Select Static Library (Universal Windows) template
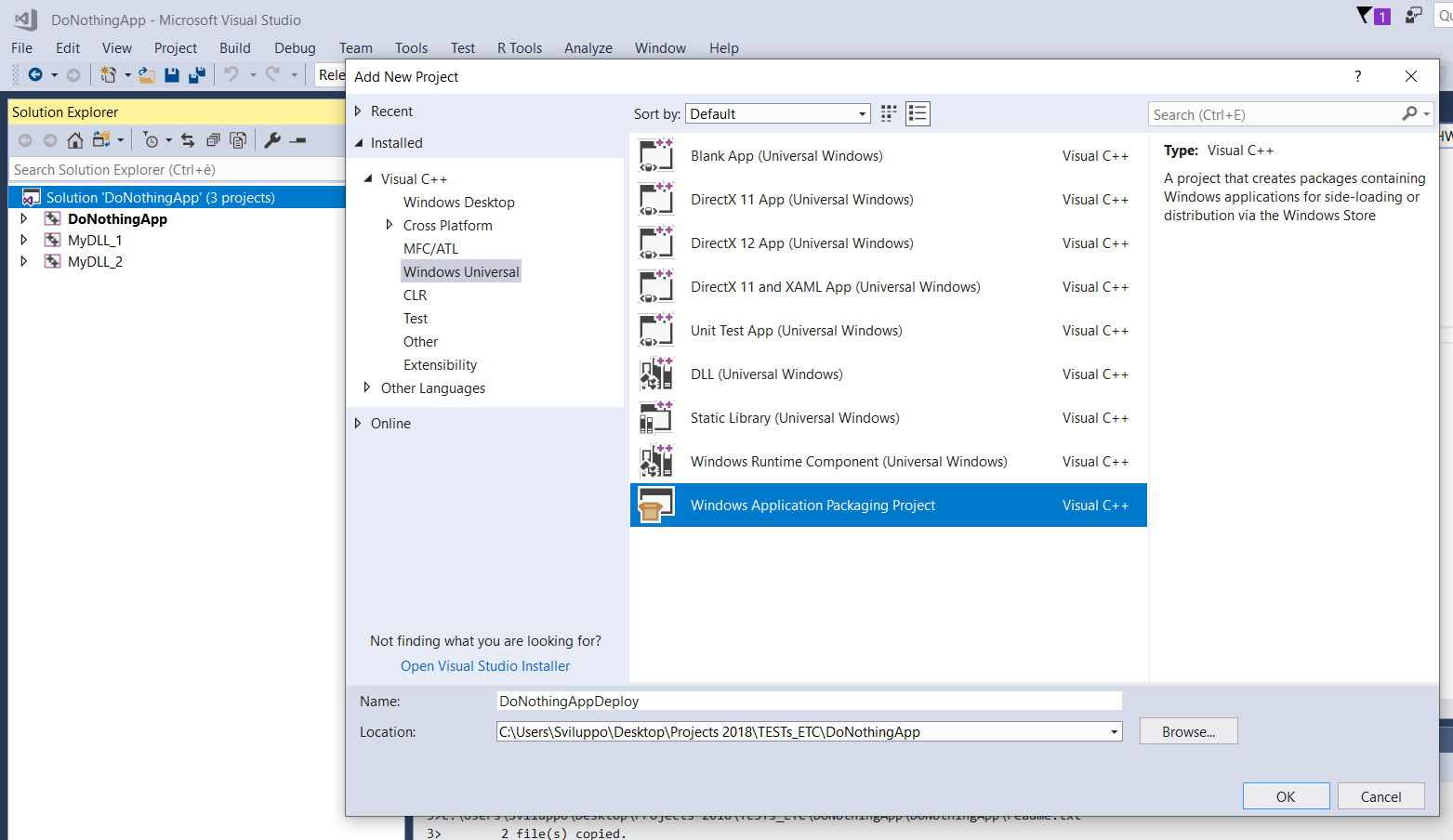The height and width of the screenshot is (840, 1453). click(x=889, y=417)
